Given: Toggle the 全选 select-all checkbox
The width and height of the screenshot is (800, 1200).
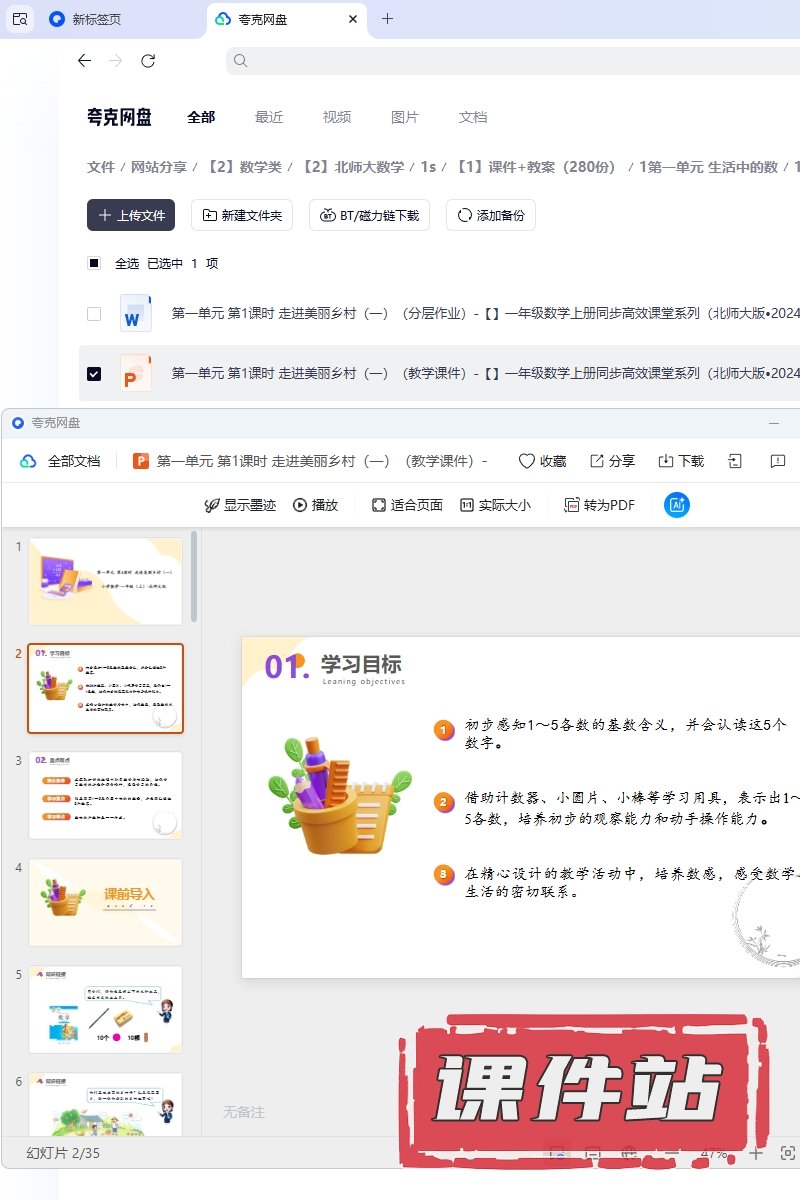Looking at the screenshot, I should [94, 263].
